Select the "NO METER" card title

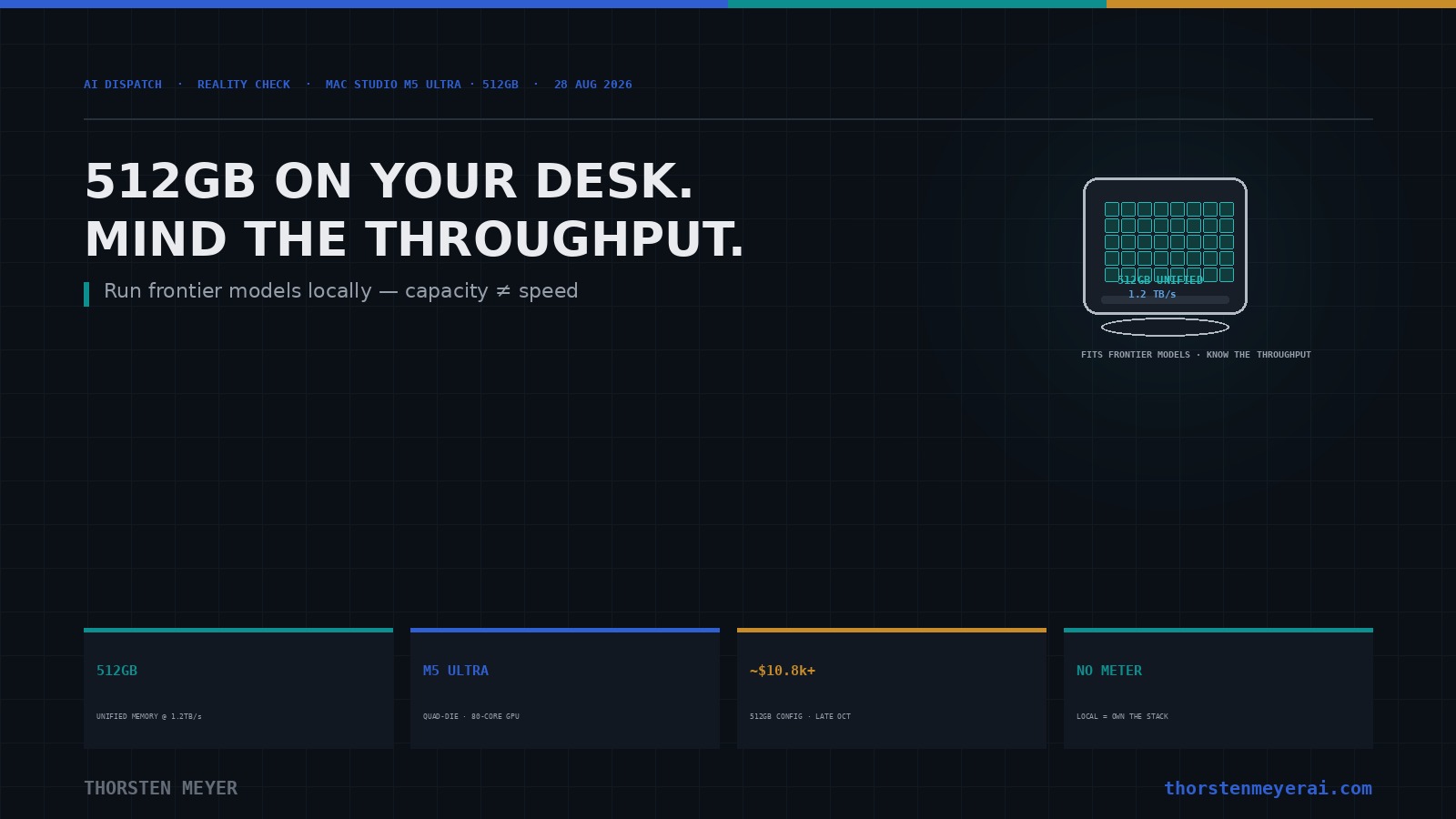(1109, 671)
